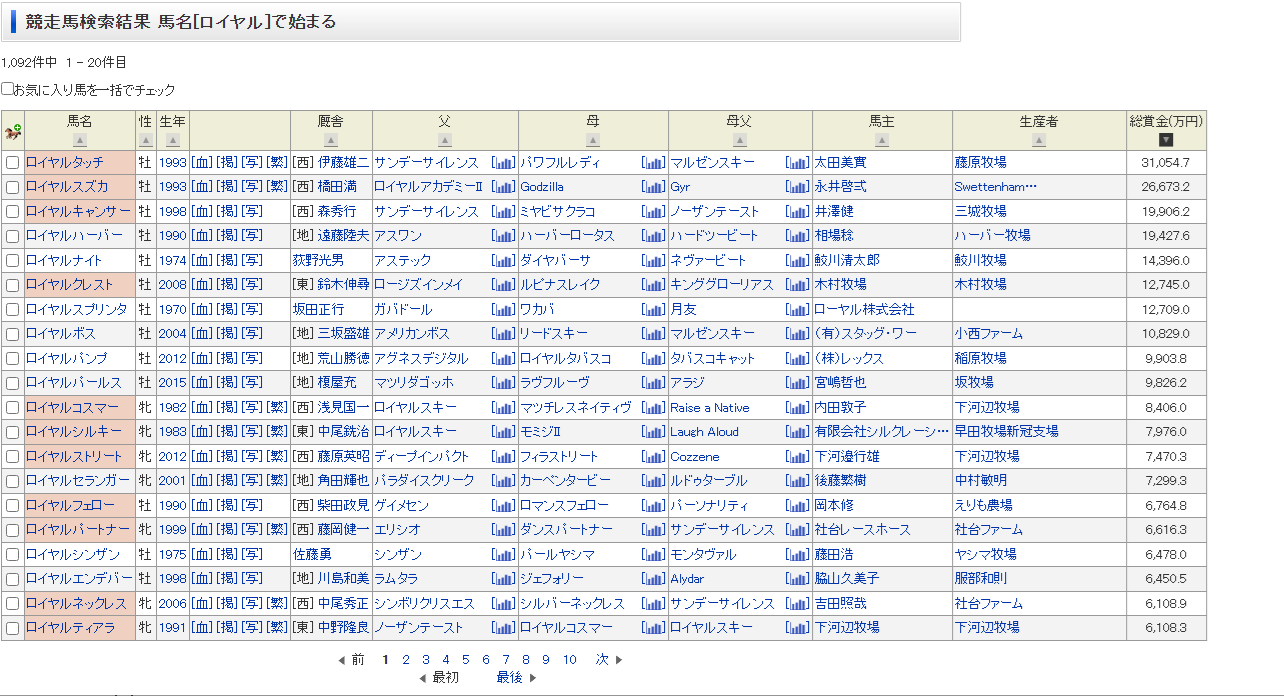
Task: Check the お気に入り馬を一括でチェック checkbox
Action: (8, 89)
